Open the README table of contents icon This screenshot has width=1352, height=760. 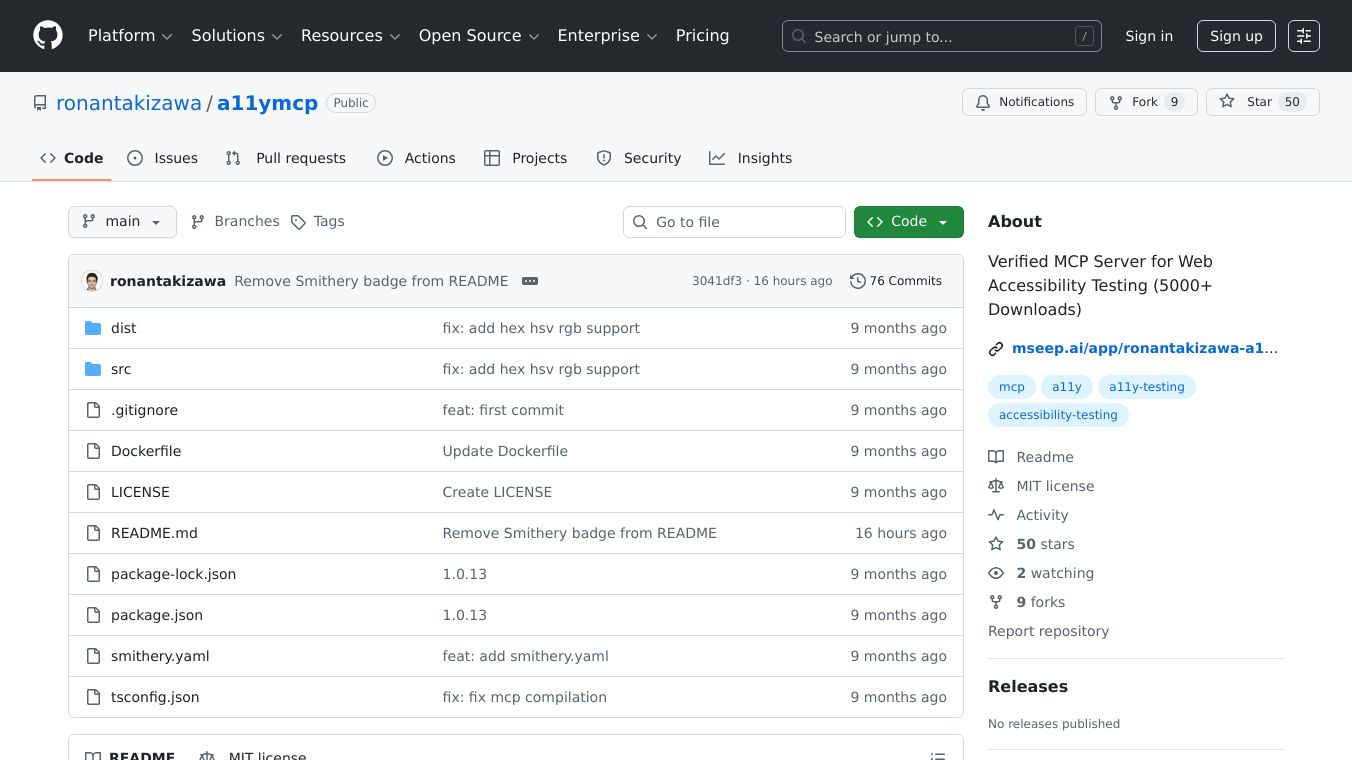coord(938,756)
